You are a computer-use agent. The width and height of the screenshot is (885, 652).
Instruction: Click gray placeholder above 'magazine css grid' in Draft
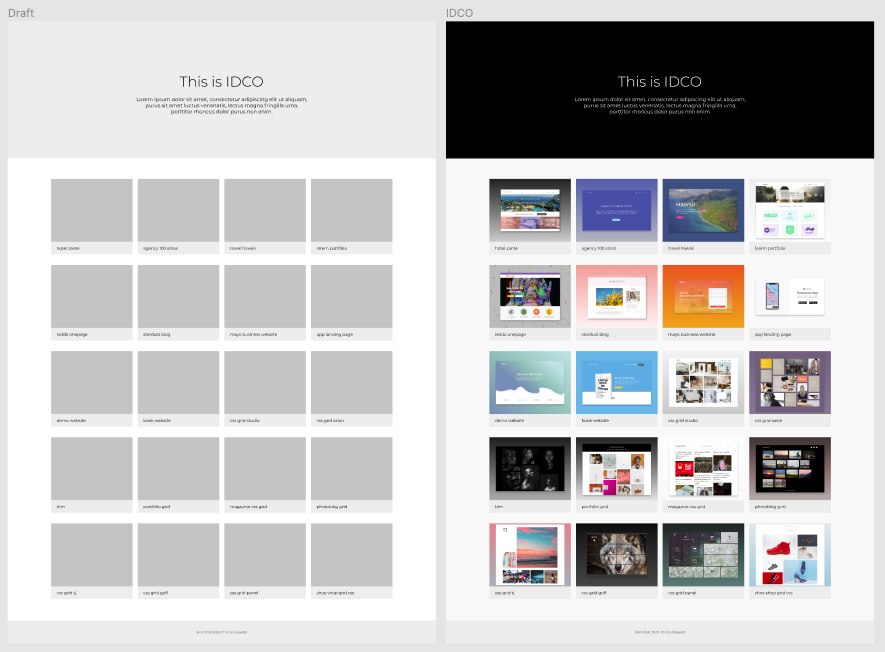pyautogui.click(x=265, y=469)
